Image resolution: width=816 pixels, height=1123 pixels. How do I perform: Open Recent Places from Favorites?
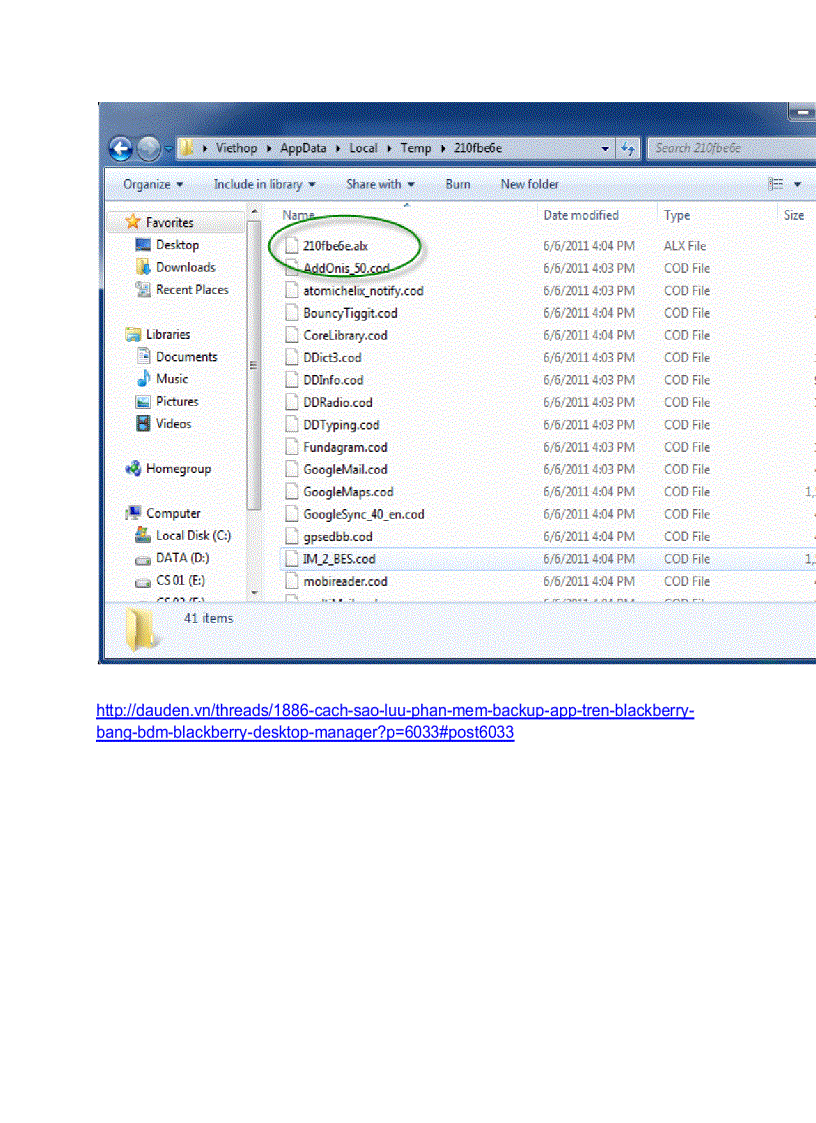coord(191,289)
